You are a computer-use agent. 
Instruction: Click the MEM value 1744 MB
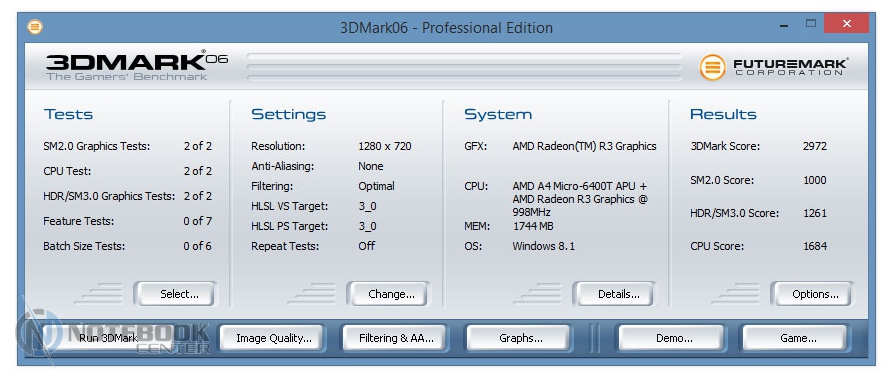(533, 226)
